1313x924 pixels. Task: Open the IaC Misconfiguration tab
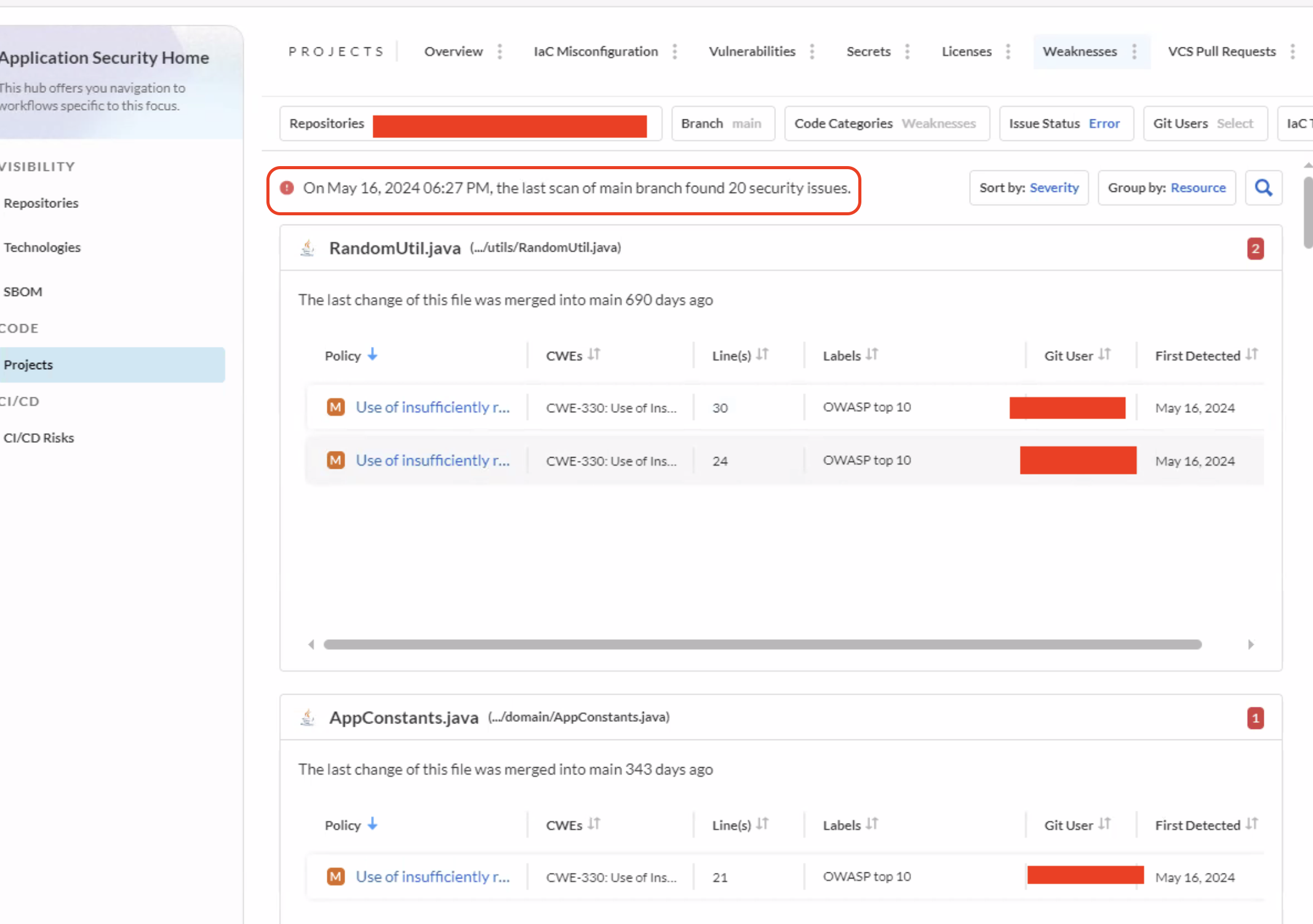(x=595, y=52)
